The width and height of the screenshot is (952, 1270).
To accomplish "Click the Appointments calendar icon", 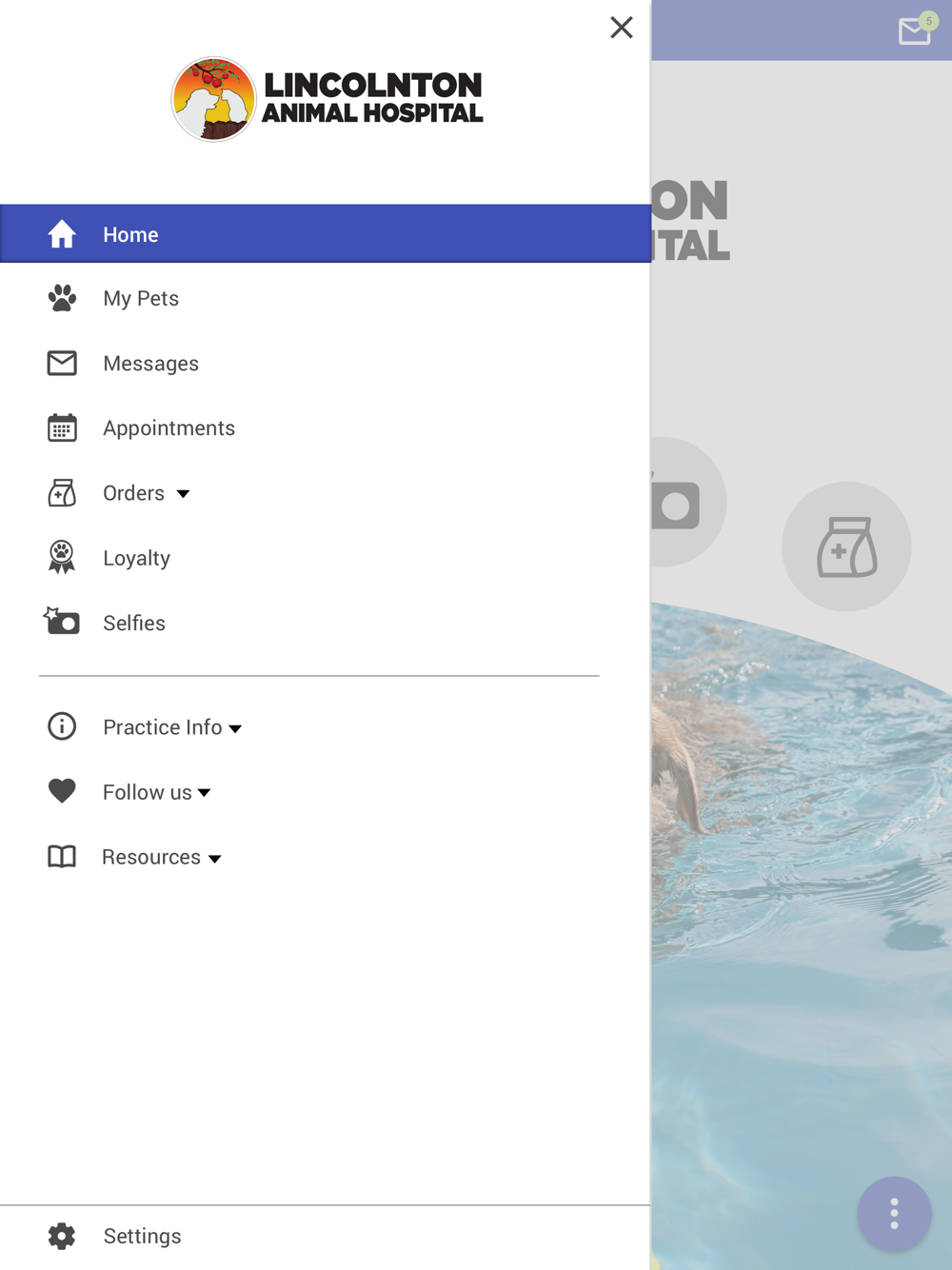I will pyautogui.click(x=62, y=427).
